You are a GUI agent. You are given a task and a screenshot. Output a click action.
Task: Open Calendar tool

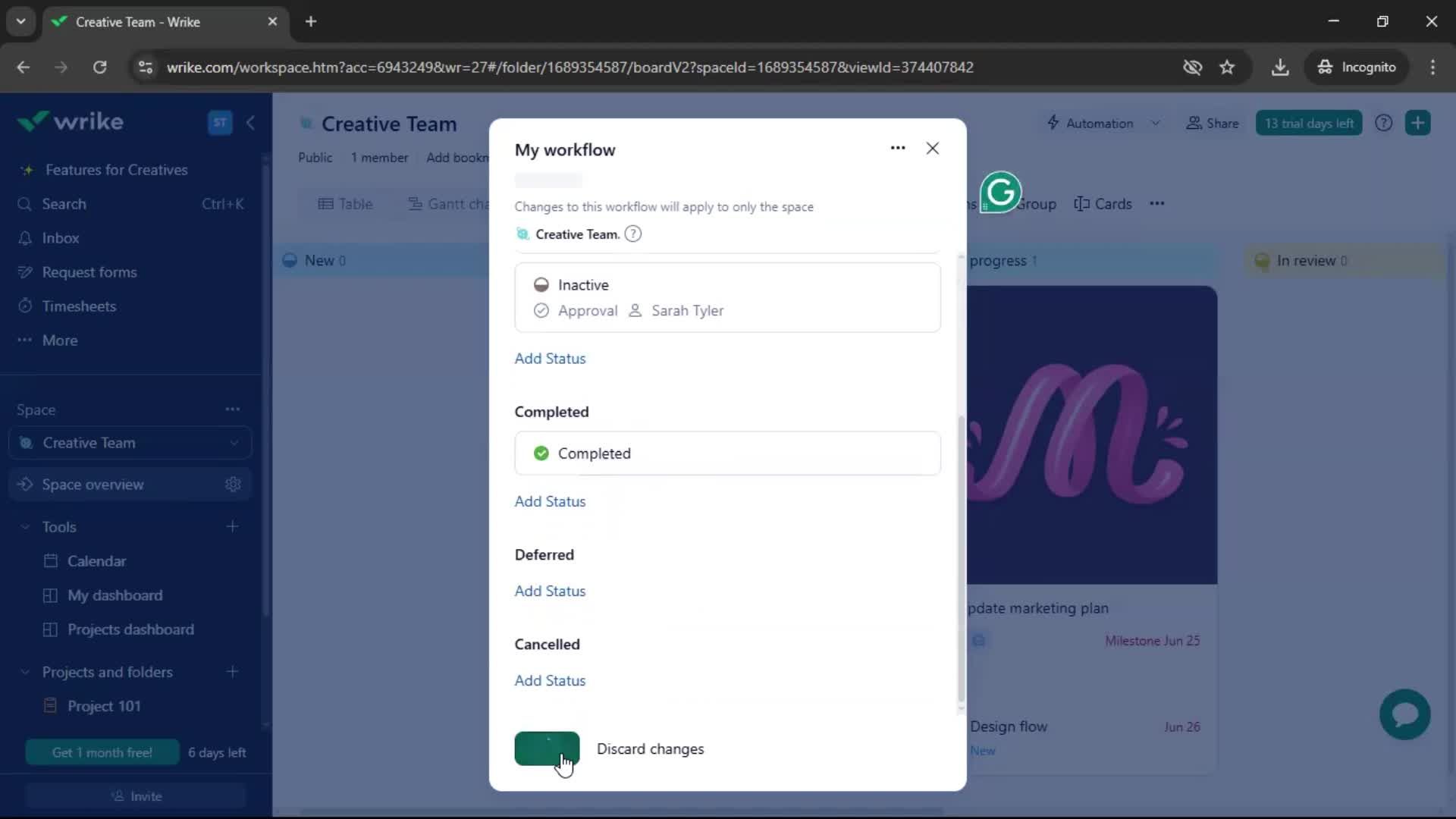(96, 561)
